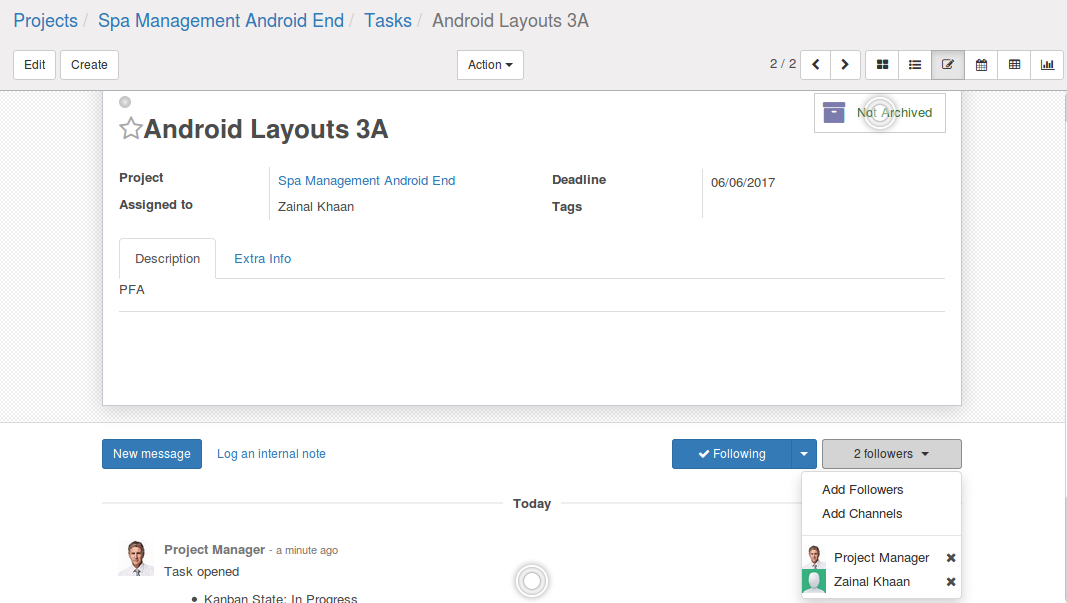Open the Pivot table view
Viewport: 1067px width, 603px height.
pos(1014,65)
